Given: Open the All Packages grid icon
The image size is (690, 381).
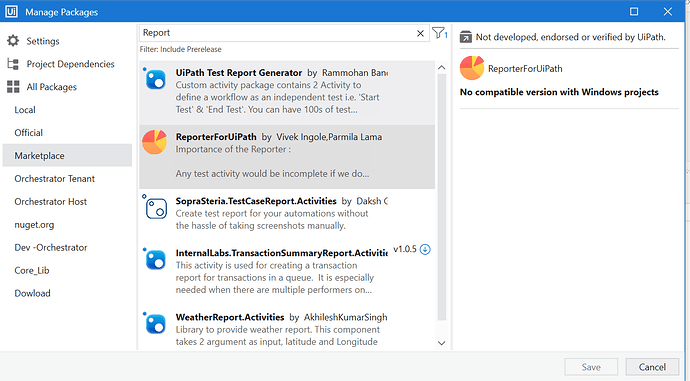Looking at the screenshot, I should [x=13, y=87].
